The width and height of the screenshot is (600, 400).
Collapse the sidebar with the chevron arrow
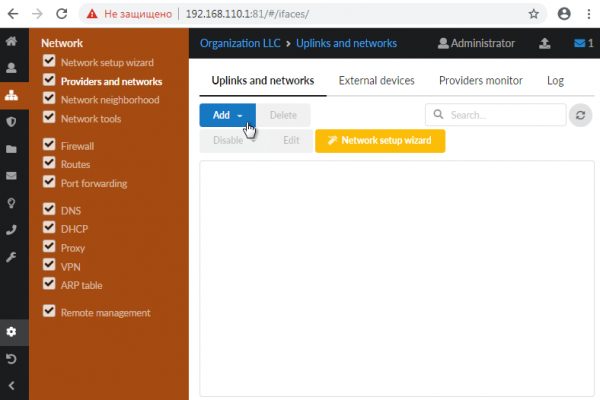pos(11,385)
